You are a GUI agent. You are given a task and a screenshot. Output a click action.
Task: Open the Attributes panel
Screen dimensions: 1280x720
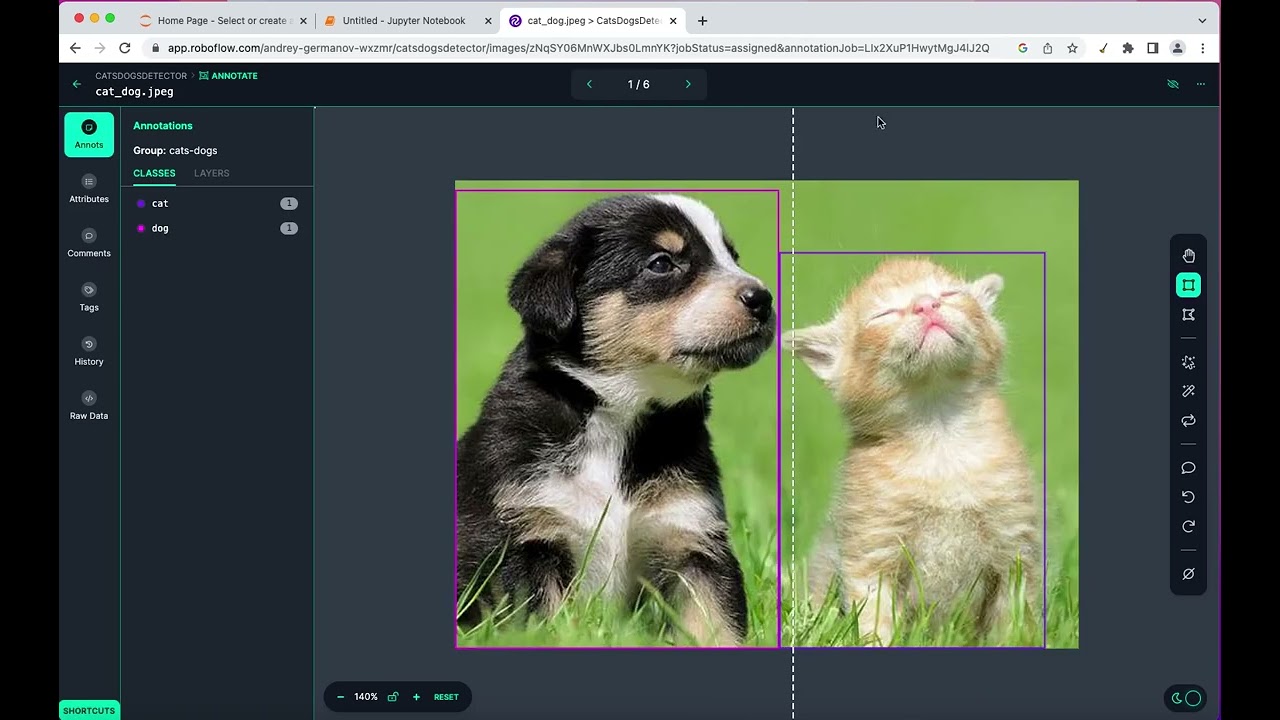[x=88, y=190]
